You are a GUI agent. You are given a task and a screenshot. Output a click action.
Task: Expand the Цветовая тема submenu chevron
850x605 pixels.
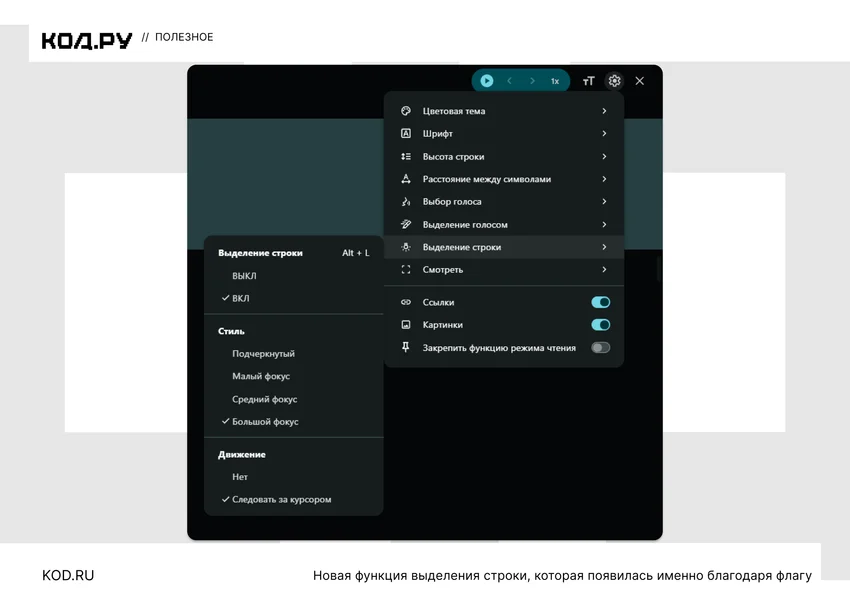click(x=604, y=111)
